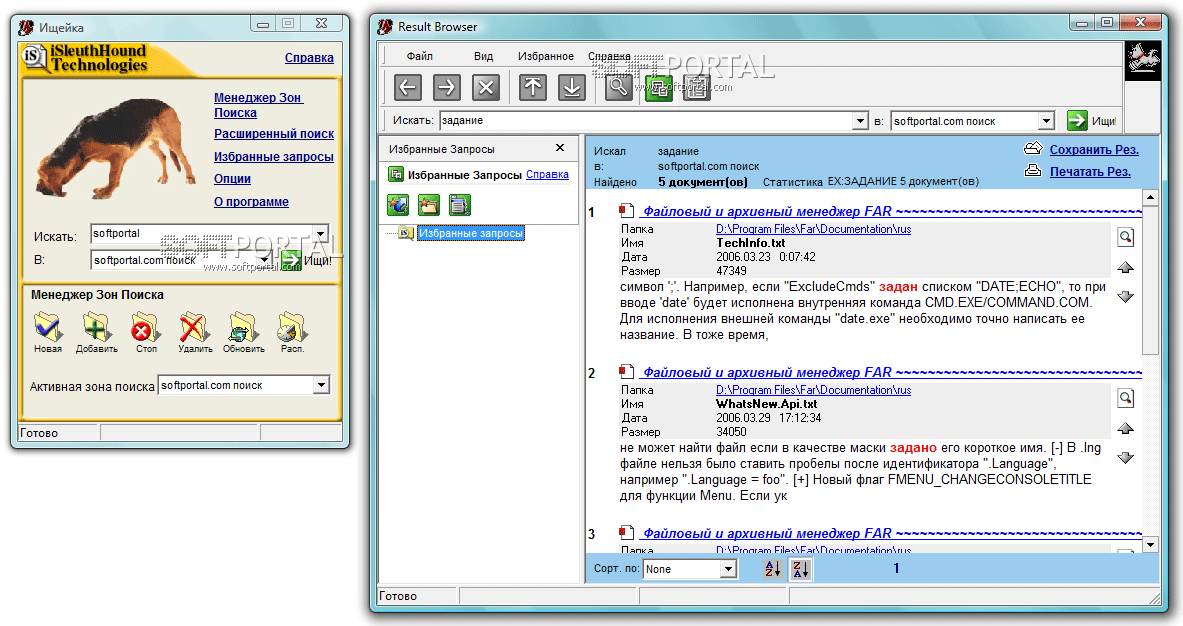Preview WhatsNew.Api.txt with magnifier icon
The height and width of the screenshot is (626, 1183).
(x=1126, y=397)
